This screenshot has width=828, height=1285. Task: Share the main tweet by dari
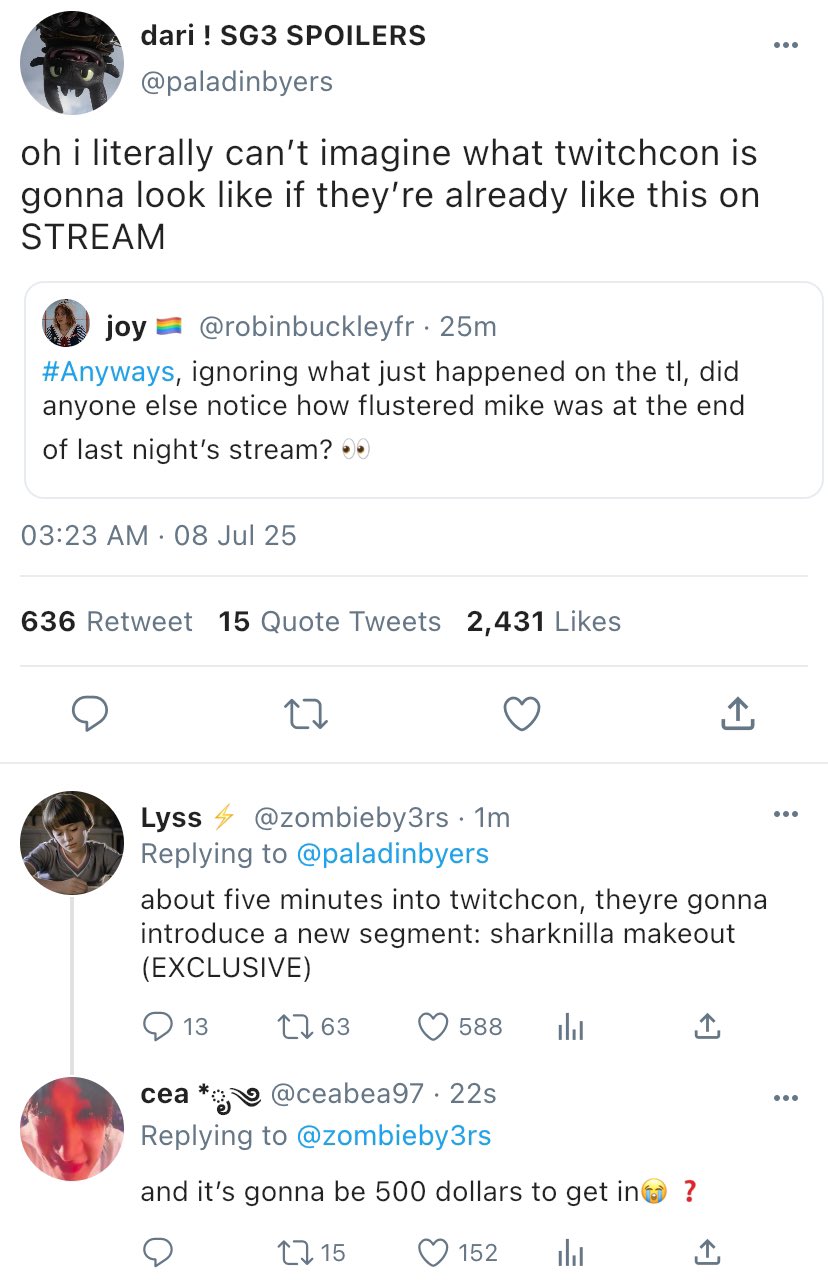(x=737, y=714)
